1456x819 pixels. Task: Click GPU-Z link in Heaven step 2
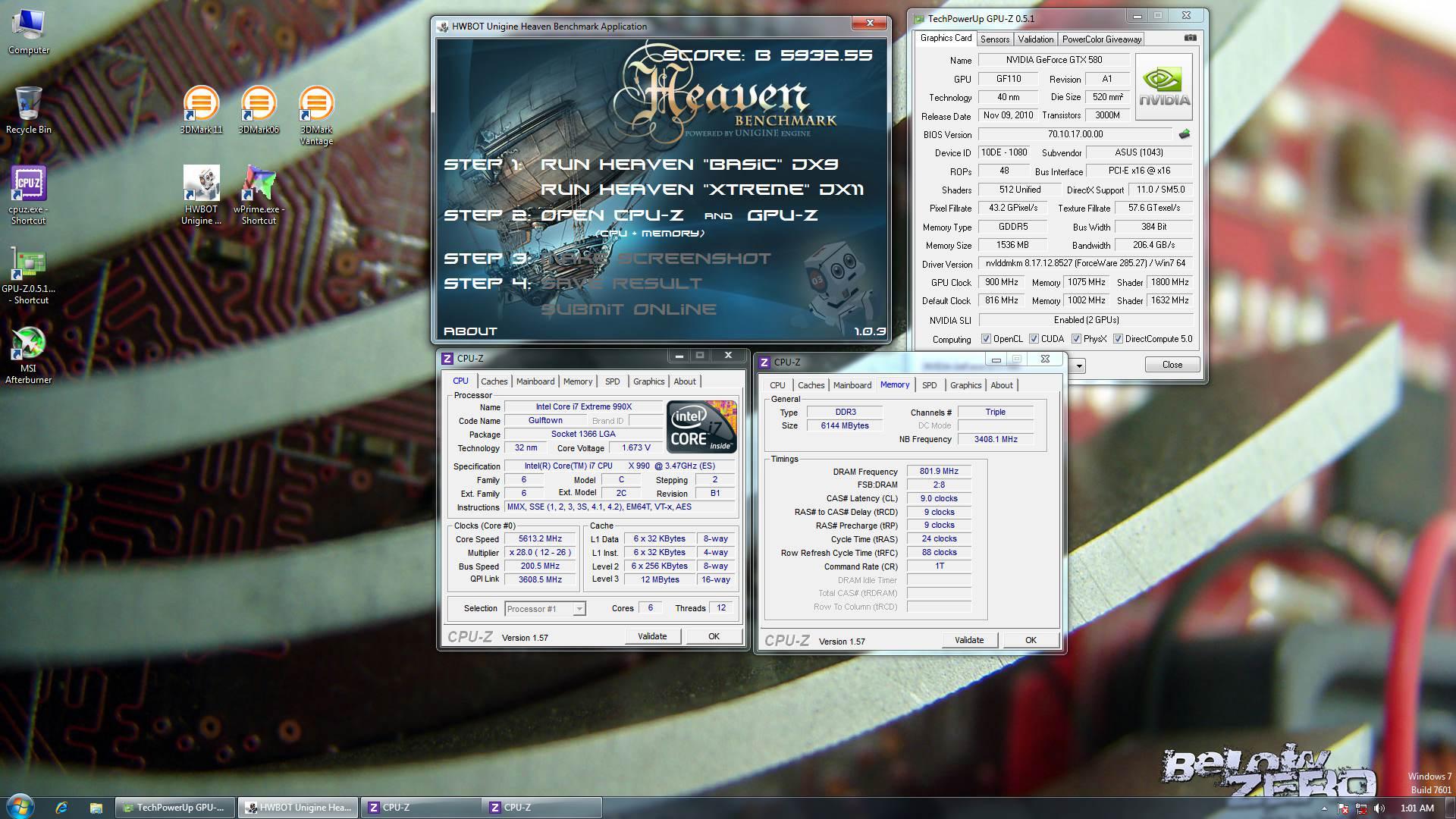point(783,215)
